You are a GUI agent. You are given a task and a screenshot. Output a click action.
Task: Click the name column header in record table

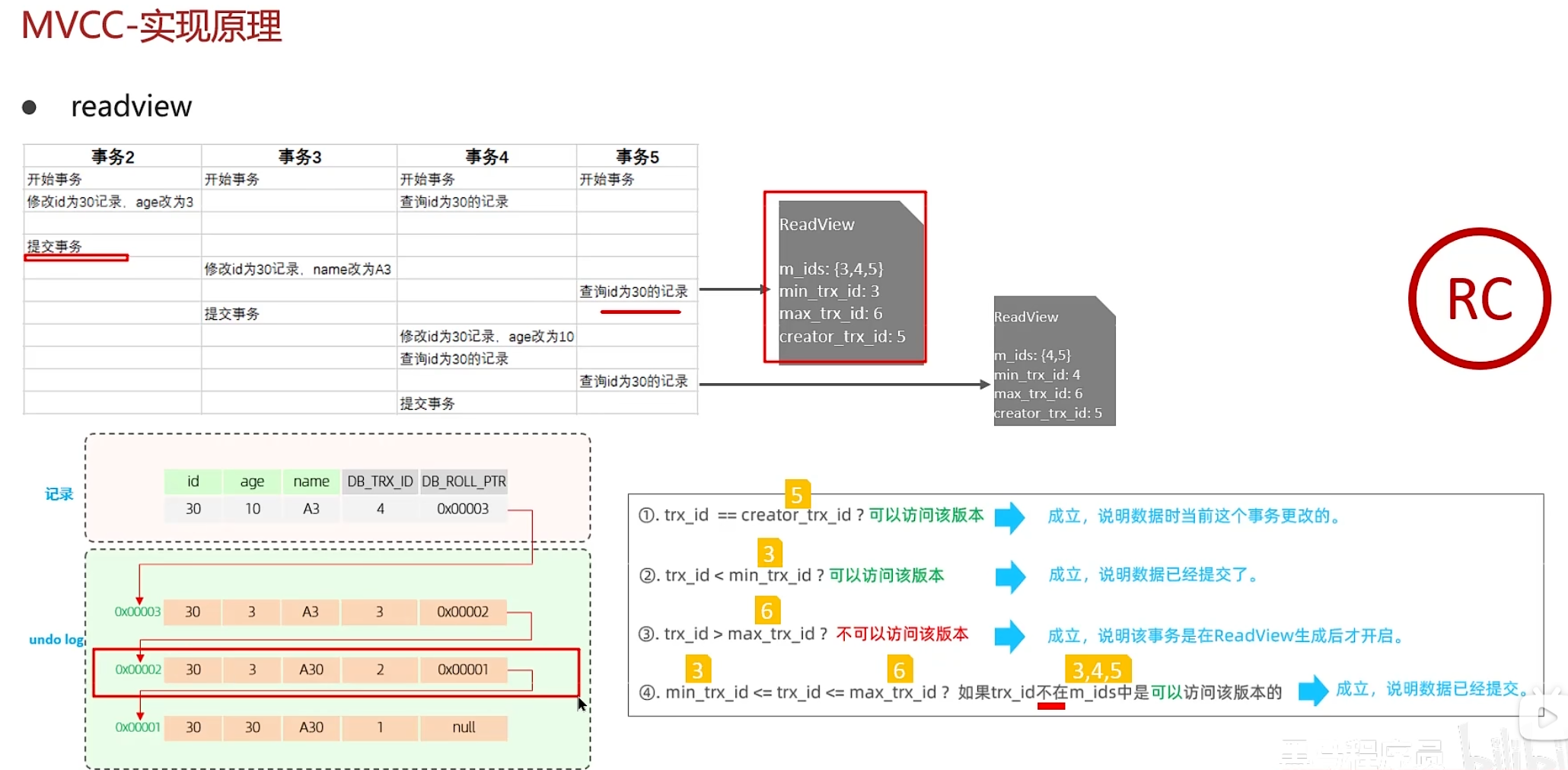311,481
